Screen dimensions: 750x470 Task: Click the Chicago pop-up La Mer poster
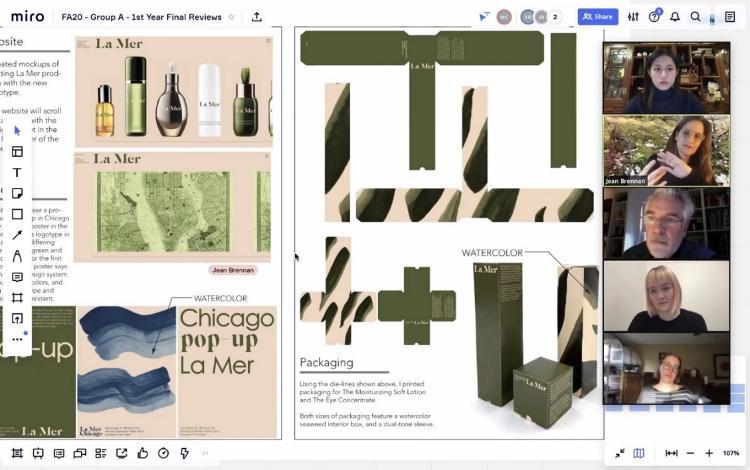[x=227, y=372]
